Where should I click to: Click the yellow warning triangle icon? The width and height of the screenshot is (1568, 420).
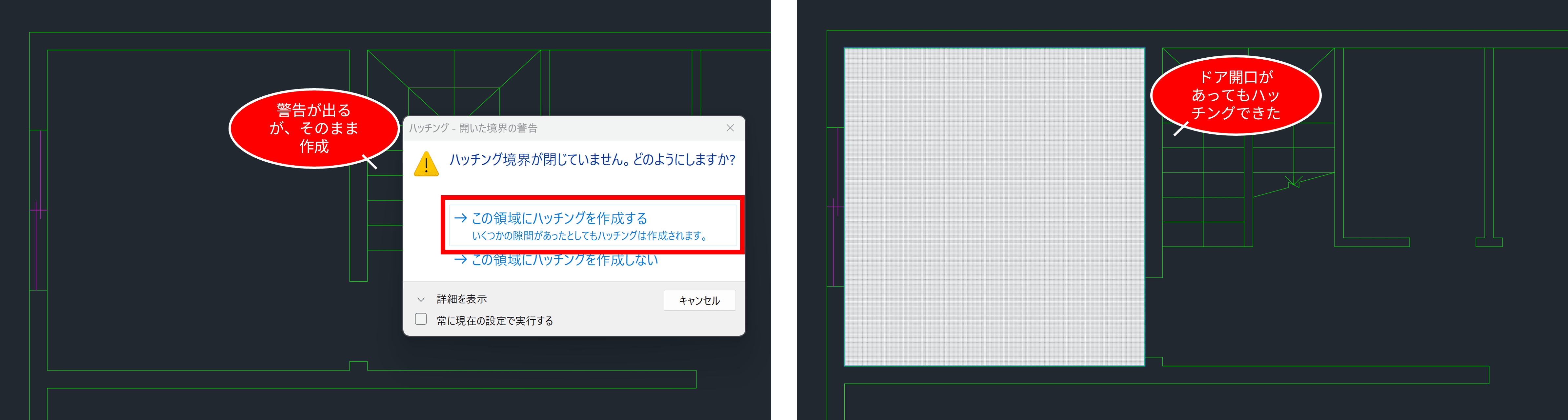pyautogui.click(x=426, y=164)
